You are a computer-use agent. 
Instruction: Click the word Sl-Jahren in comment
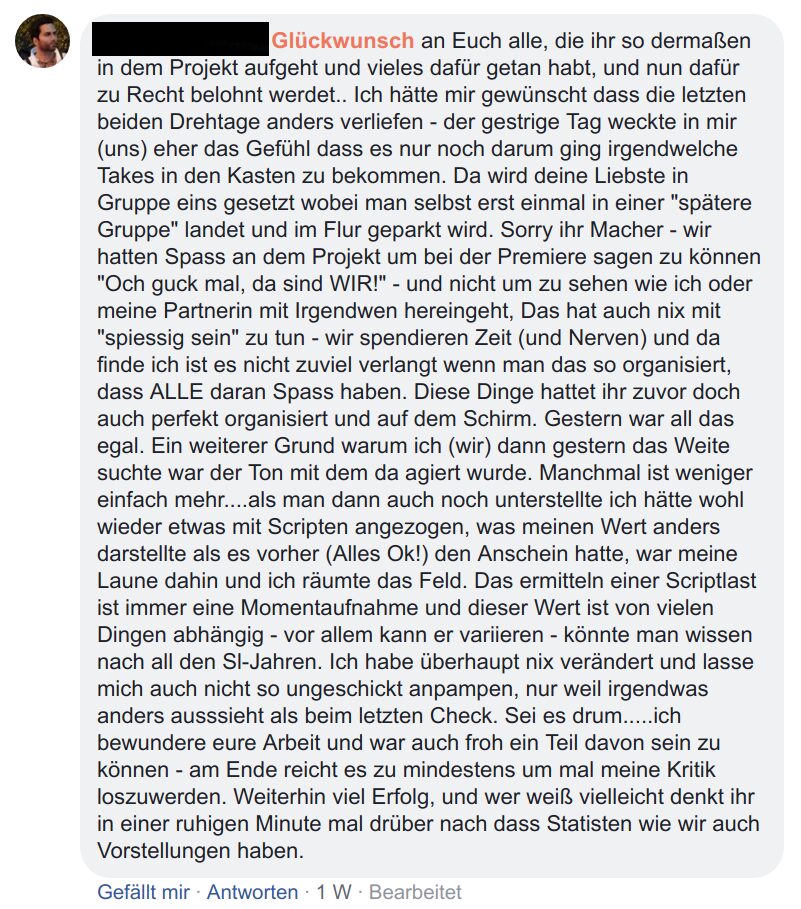[272, 661]
